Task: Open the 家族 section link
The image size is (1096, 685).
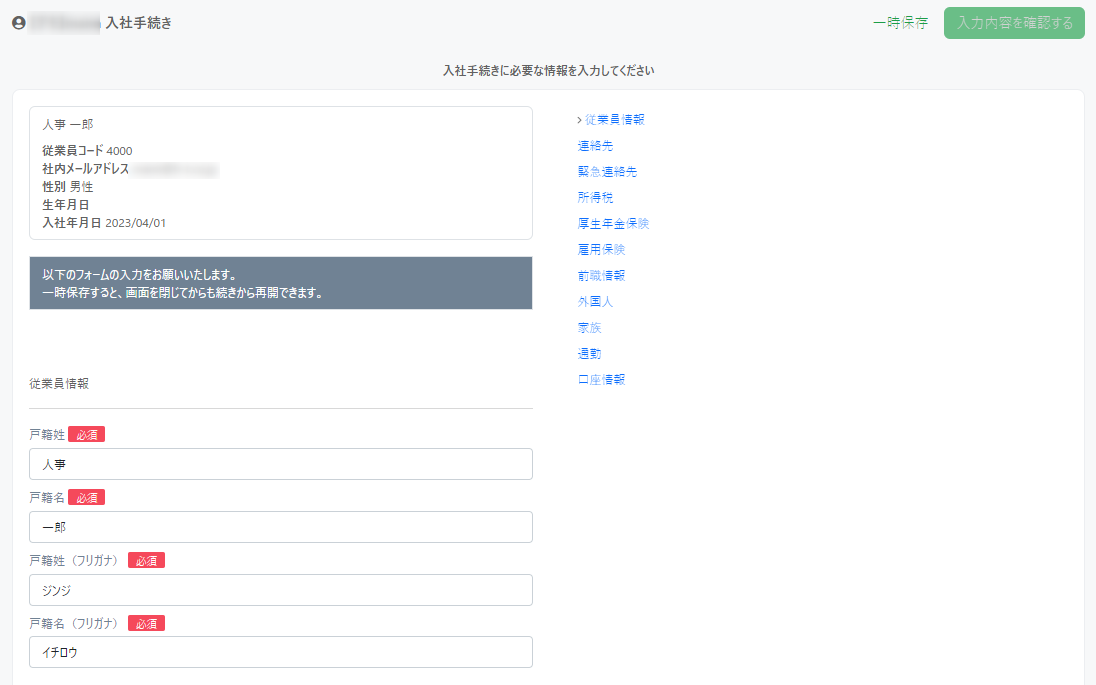Action: (589, 327)
